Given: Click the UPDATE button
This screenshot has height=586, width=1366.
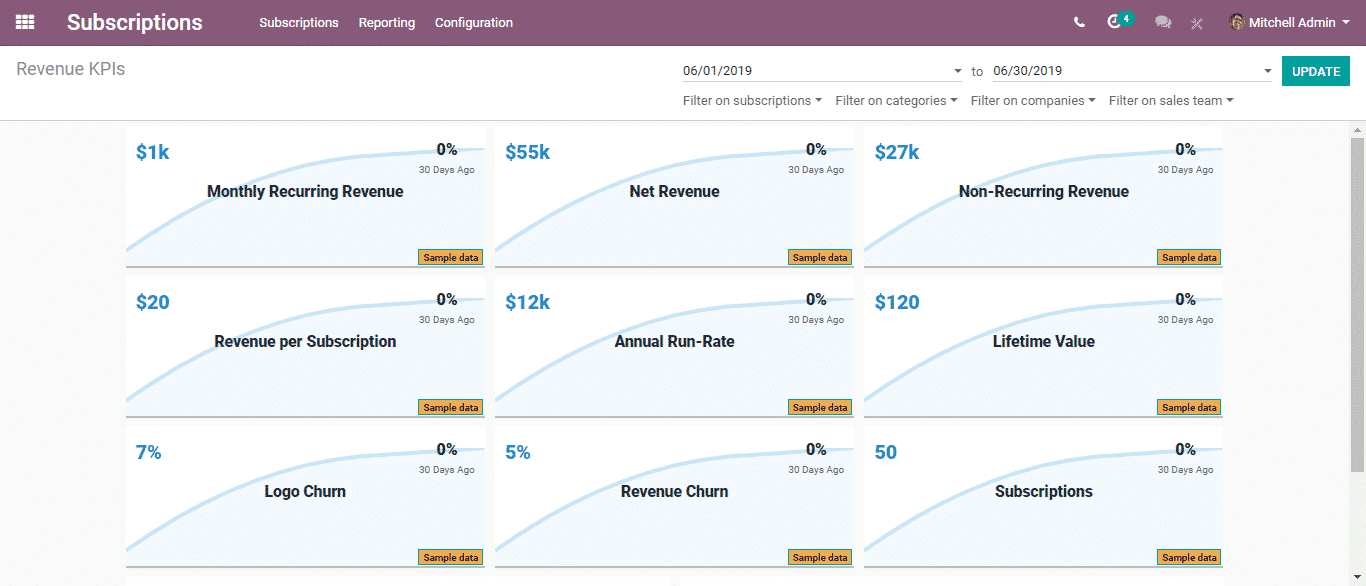Looking at the screenshot, I should [1315, 71].
